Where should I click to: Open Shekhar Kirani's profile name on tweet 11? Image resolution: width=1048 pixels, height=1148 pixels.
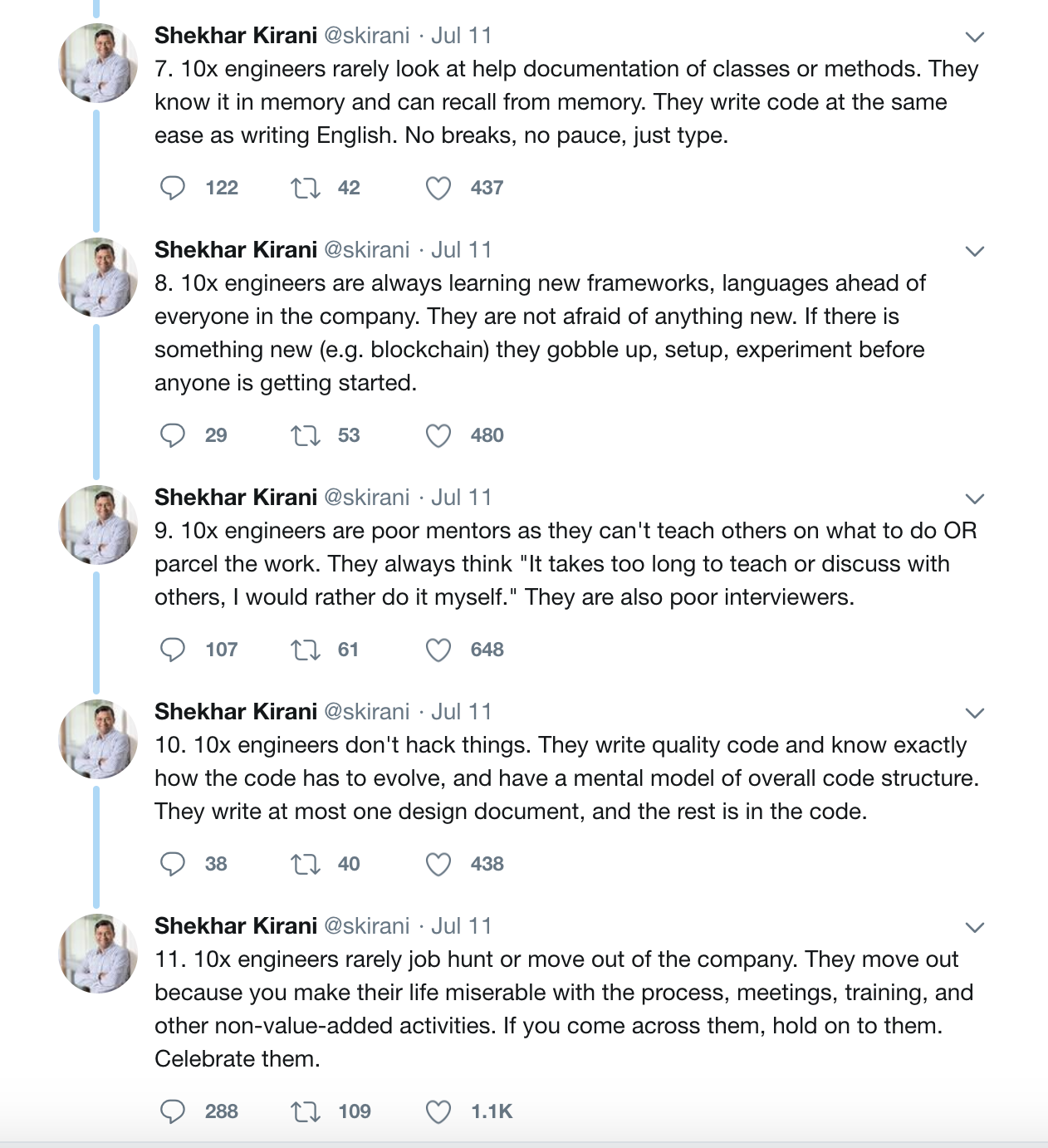(236, 925)
